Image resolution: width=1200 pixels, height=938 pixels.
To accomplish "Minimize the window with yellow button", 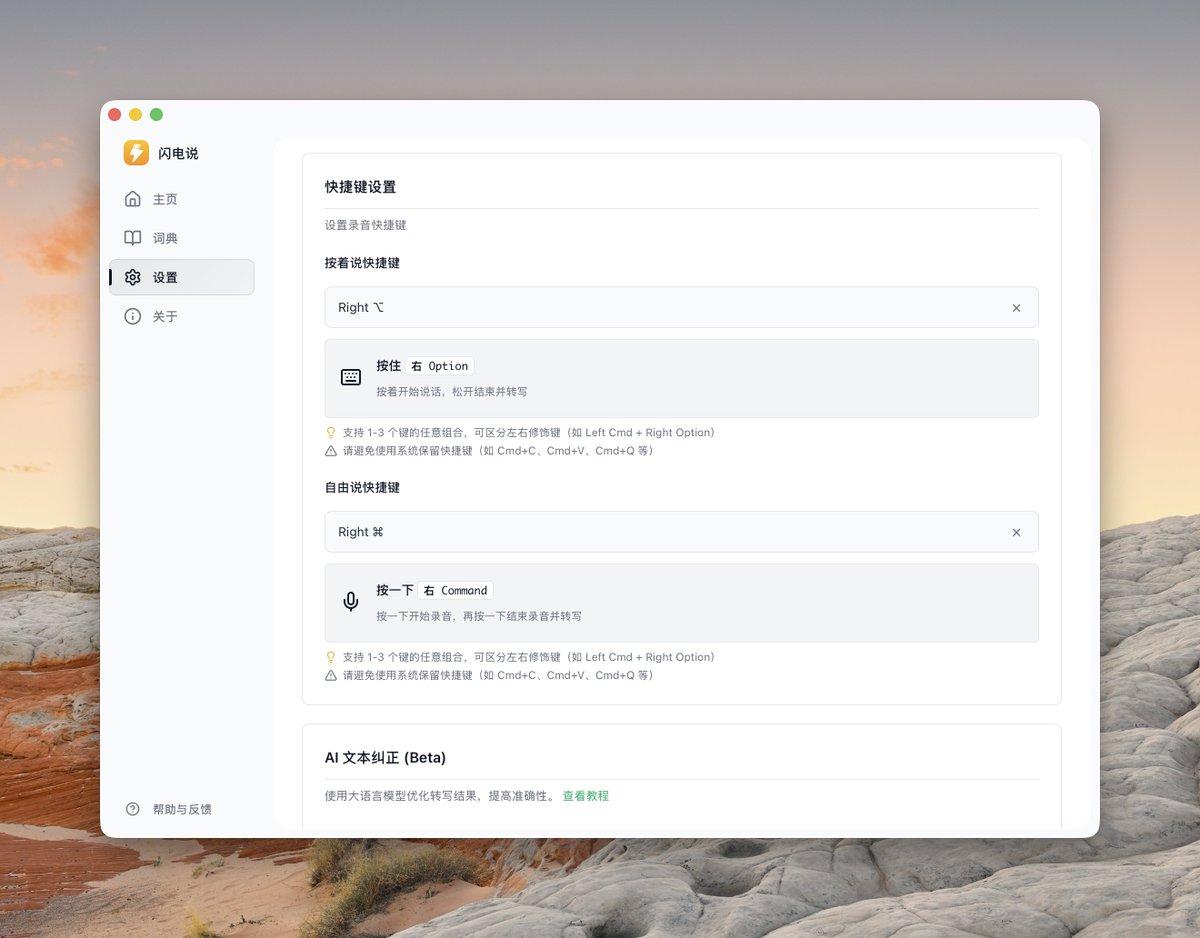I will pos(135,115).
